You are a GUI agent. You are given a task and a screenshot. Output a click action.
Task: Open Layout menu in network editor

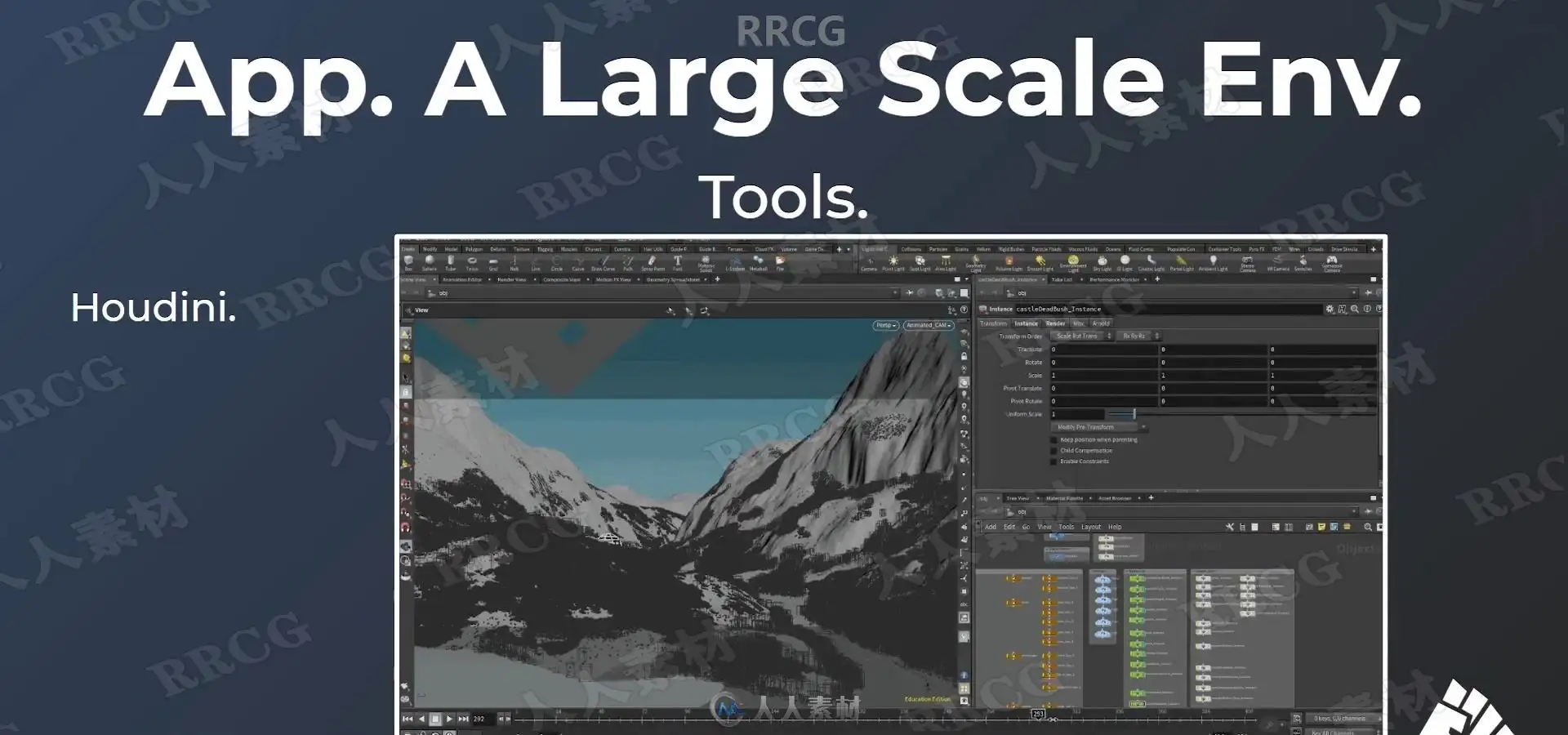pos(1091,527)
